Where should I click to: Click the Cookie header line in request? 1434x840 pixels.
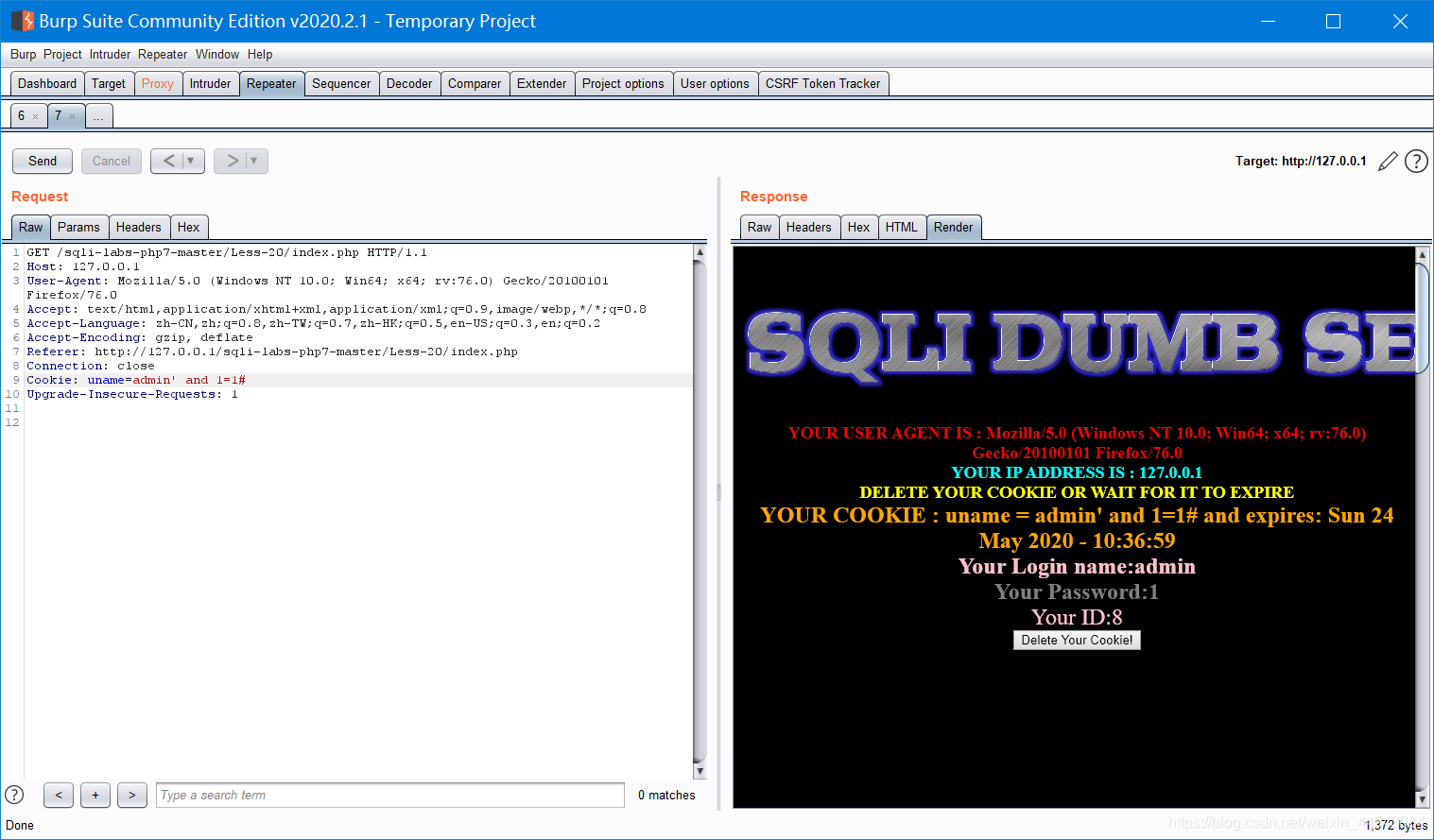point(136,380)
